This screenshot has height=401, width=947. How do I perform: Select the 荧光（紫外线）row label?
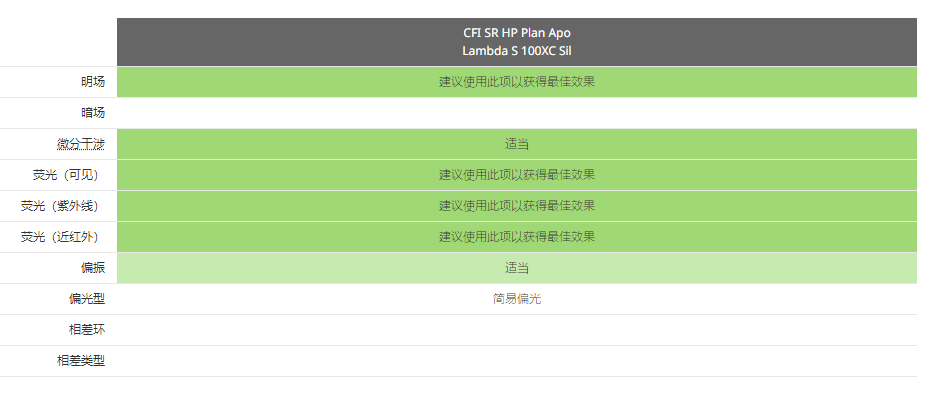[x=60, y=206]
